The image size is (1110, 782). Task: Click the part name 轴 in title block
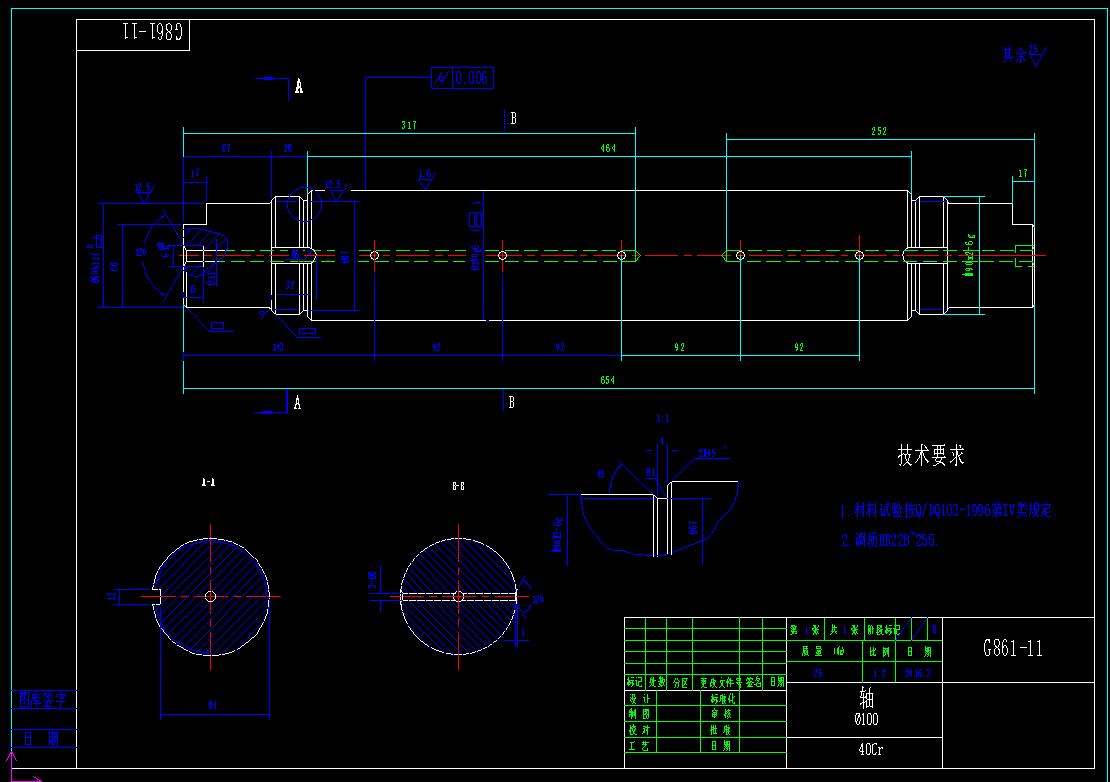click(x=866, y=698)
